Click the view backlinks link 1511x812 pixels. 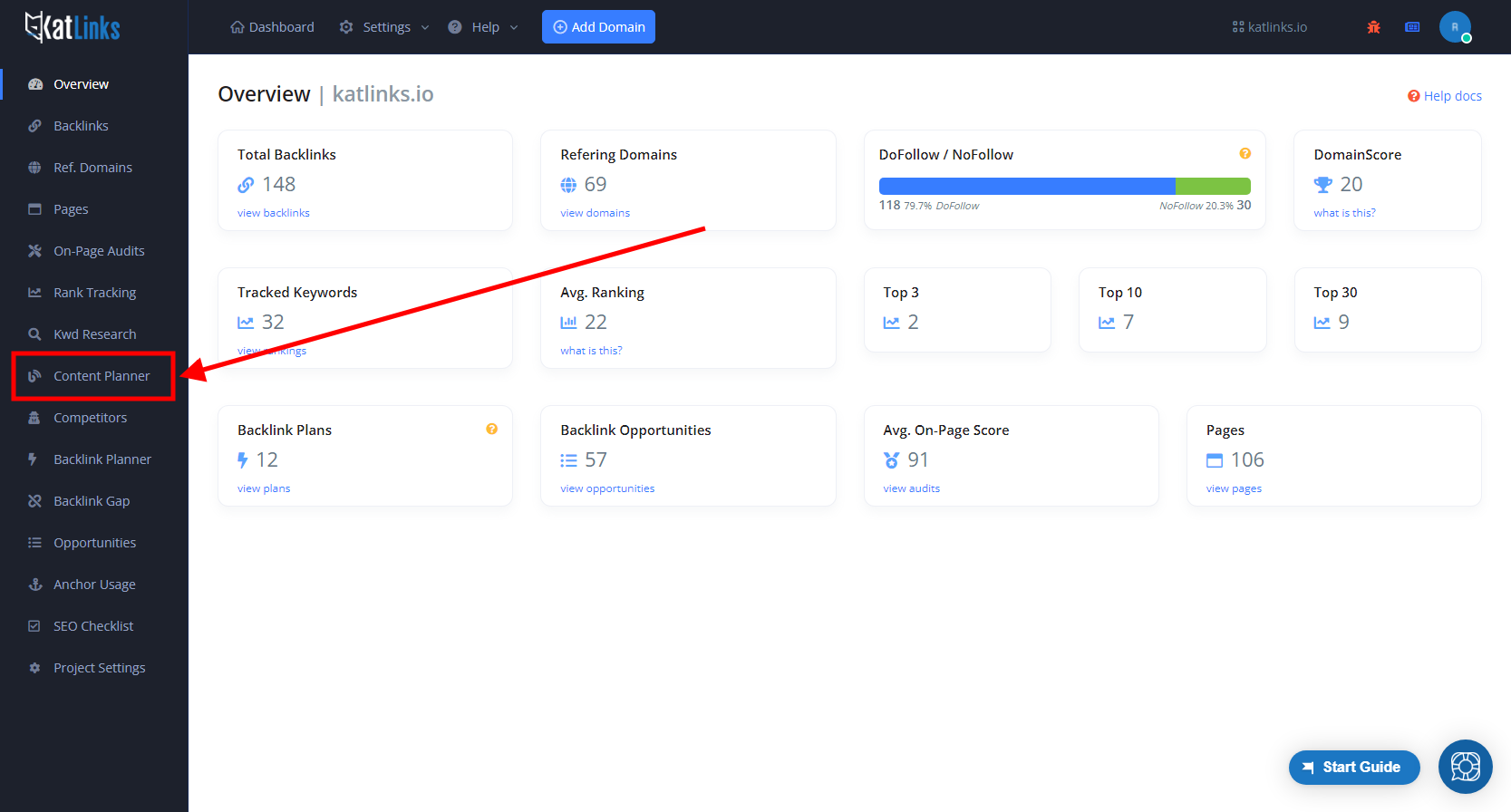[274, 213]
